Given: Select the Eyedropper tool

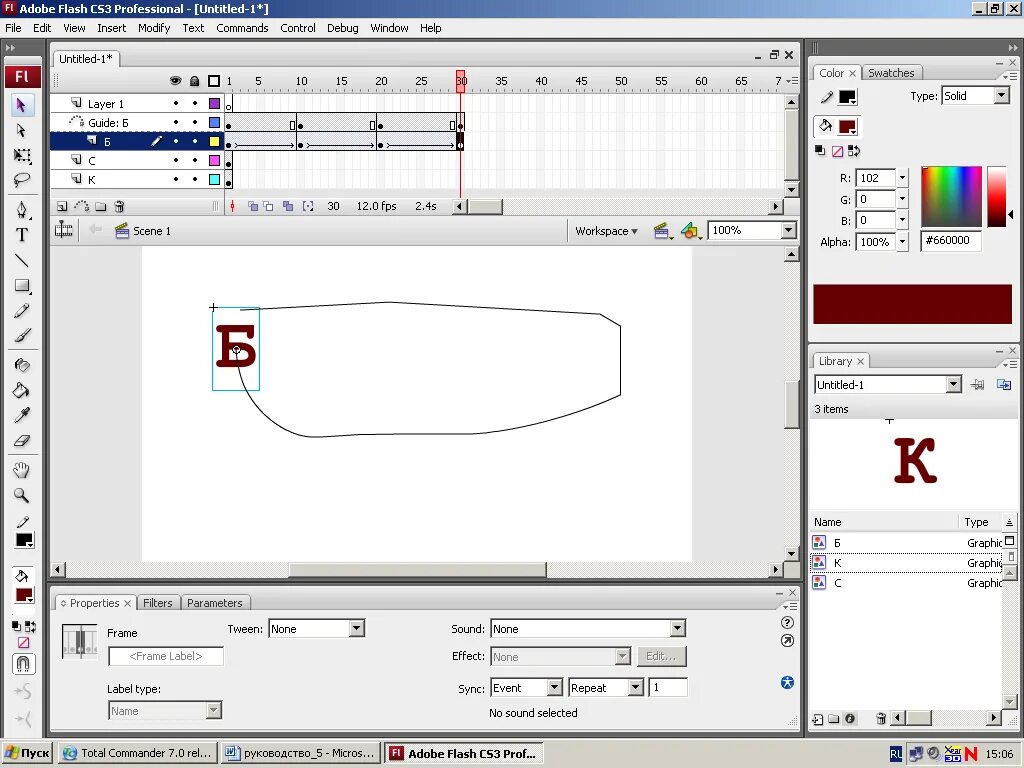Looking at the screenshot, I should 22,415.
